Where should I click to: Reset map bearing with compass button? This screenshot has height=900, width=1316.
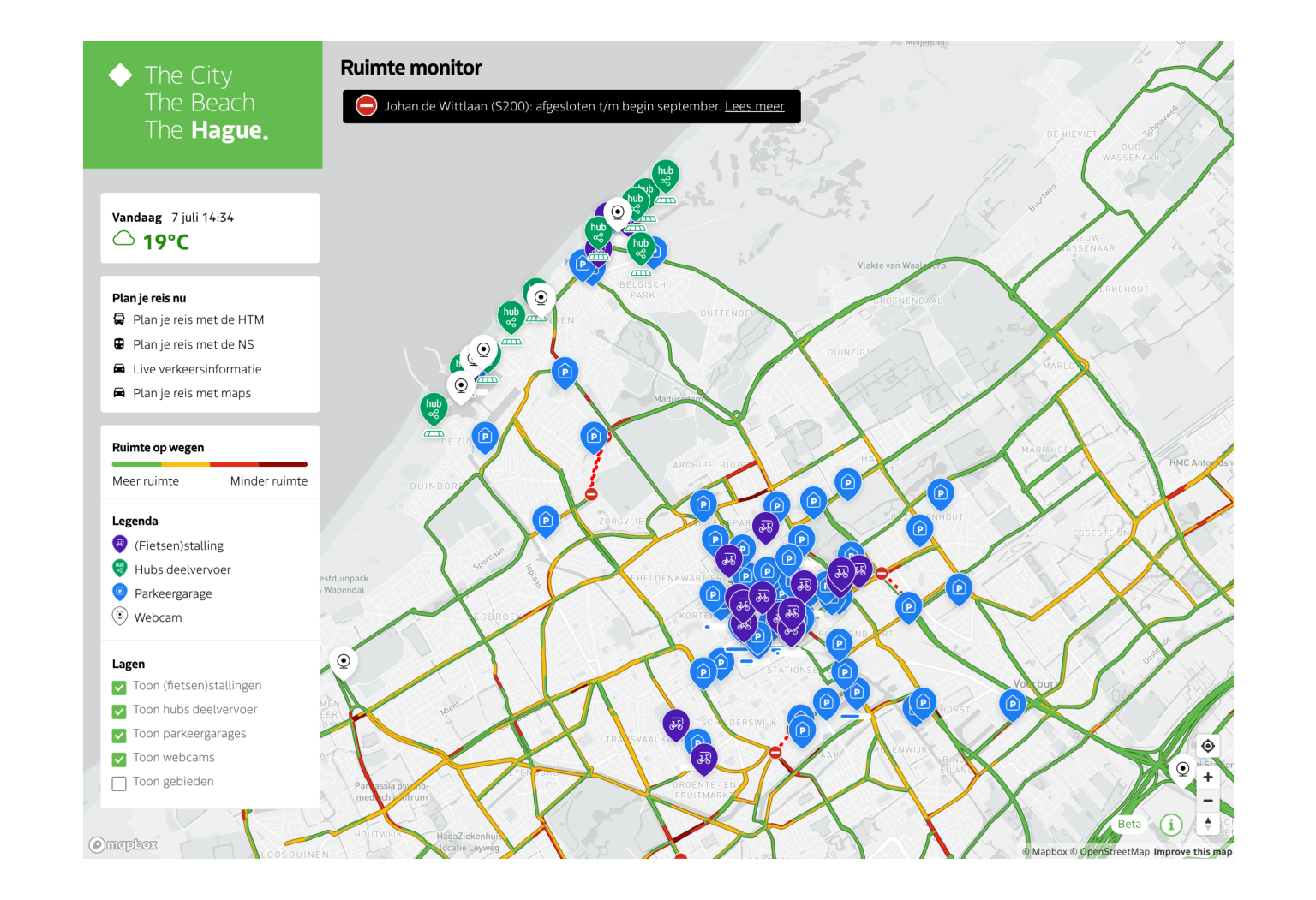pos(1207,824)
